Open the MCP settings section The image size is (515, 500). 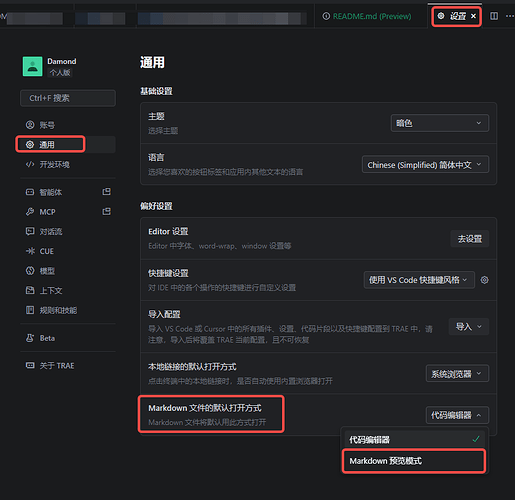68,212
